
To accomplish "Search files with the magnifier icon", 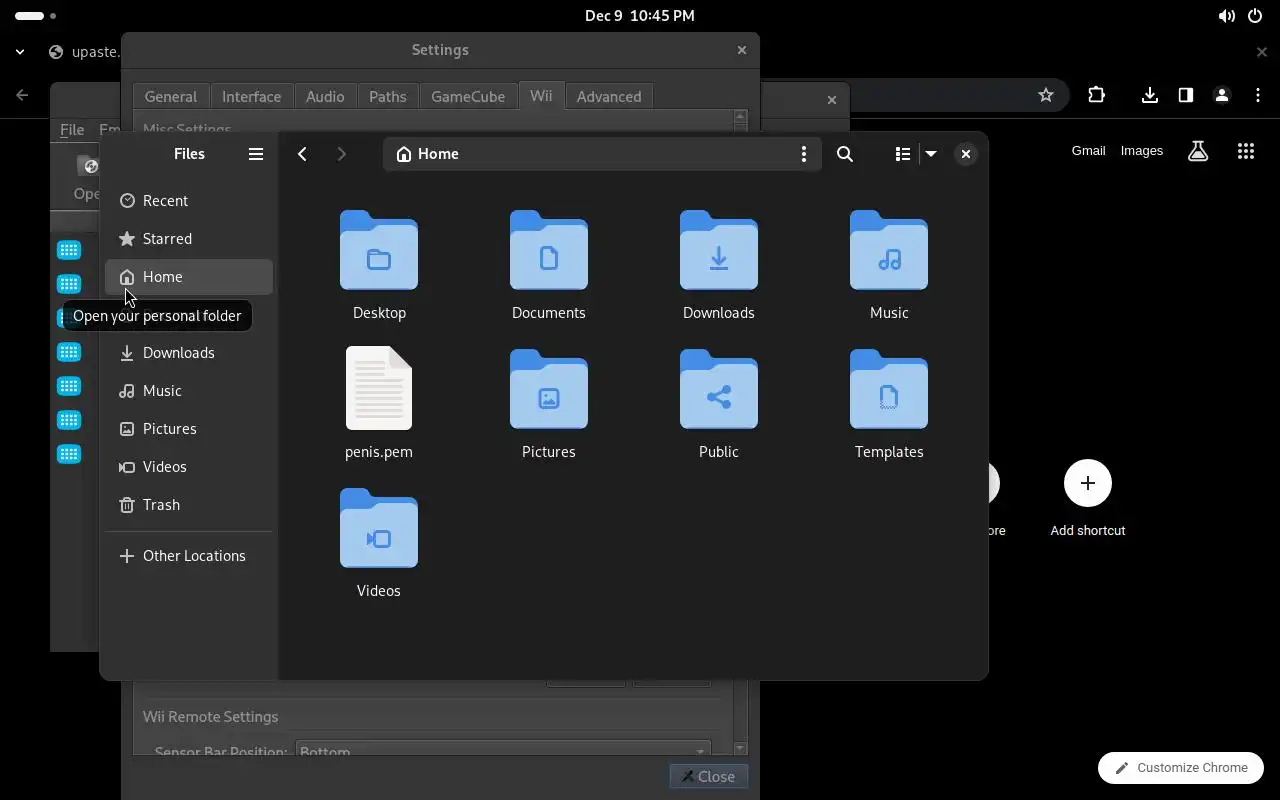I will click(x=845, y=154).
